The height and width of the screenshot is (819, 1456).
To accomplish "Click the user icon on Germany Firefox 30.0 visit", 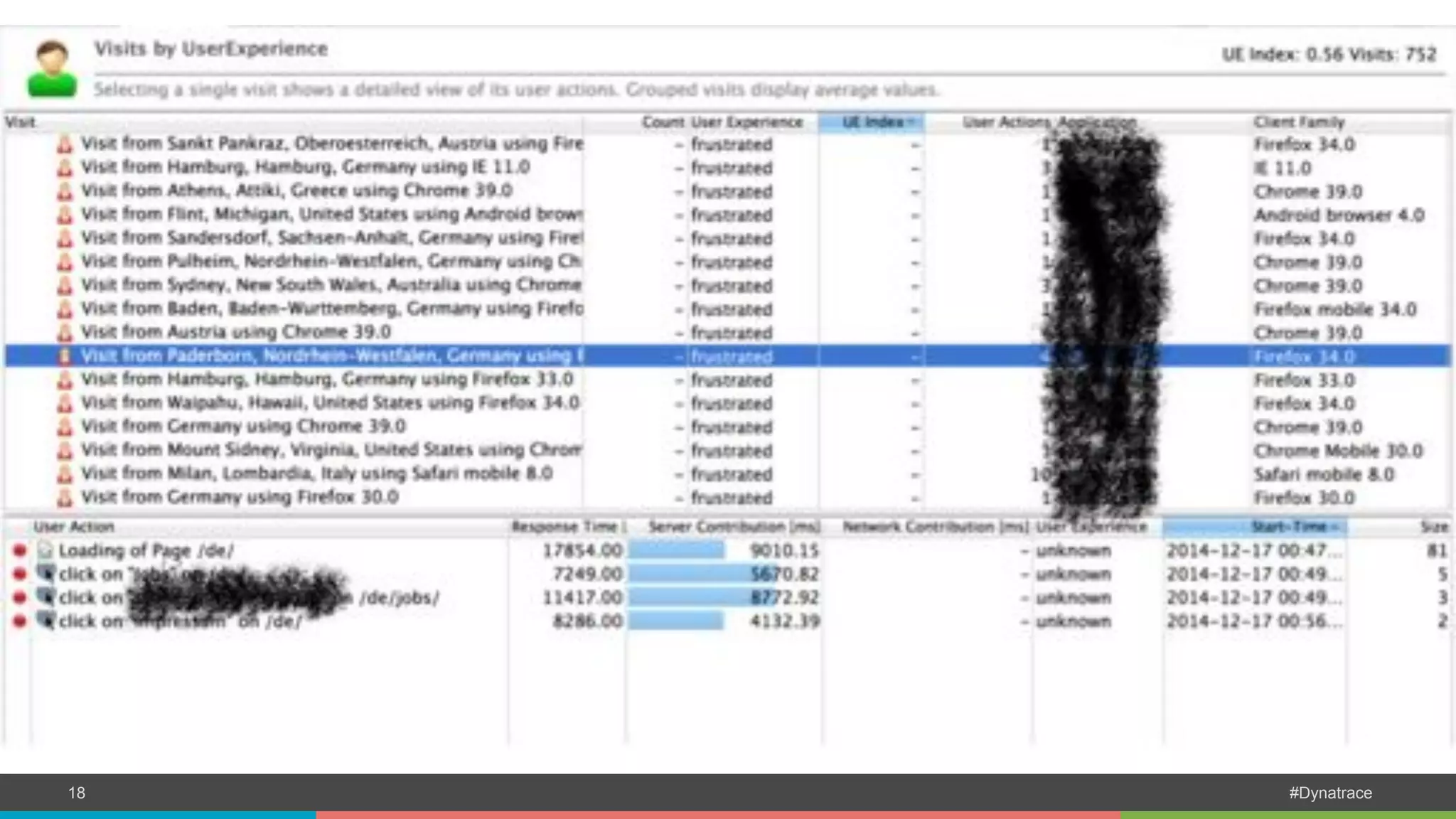I will click(x=65, y=497).
